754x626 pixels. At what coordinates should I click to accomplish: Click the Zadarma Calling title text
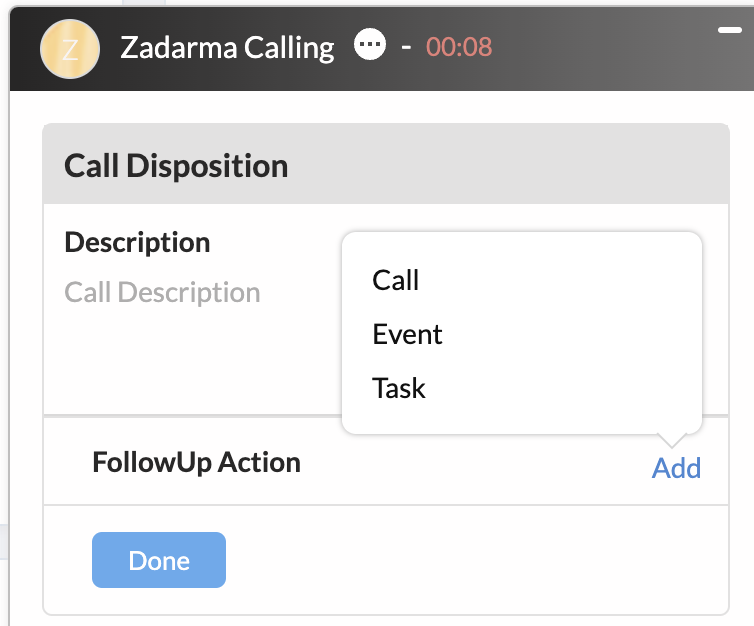227,47
